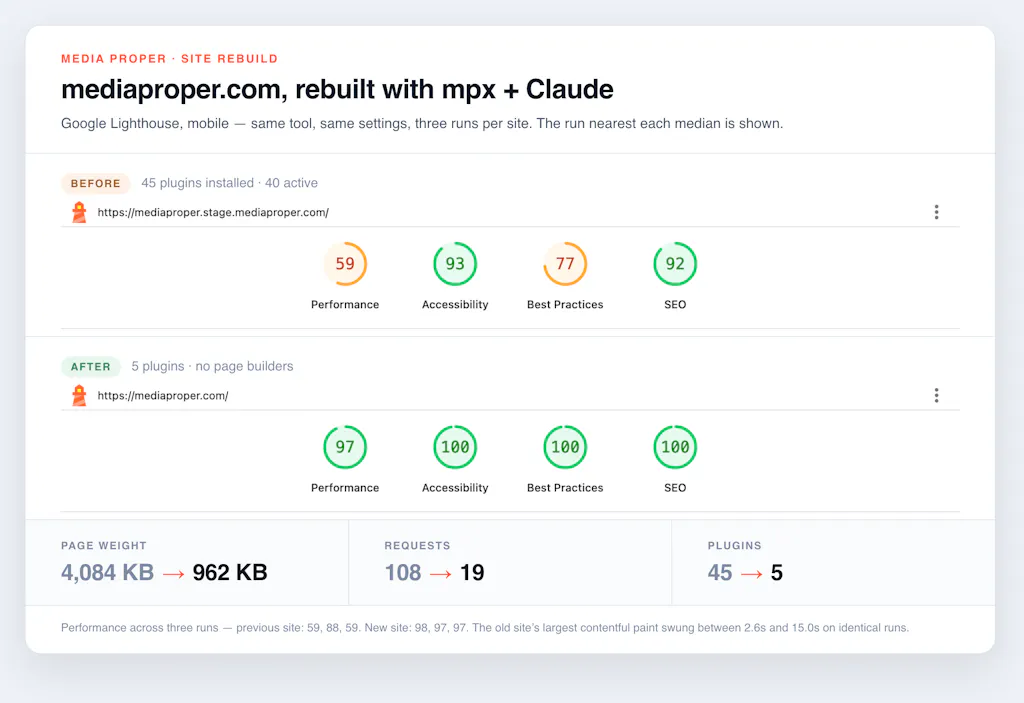
Task: Click the Best Practices label in the Before report
Action: click(565, 304)
